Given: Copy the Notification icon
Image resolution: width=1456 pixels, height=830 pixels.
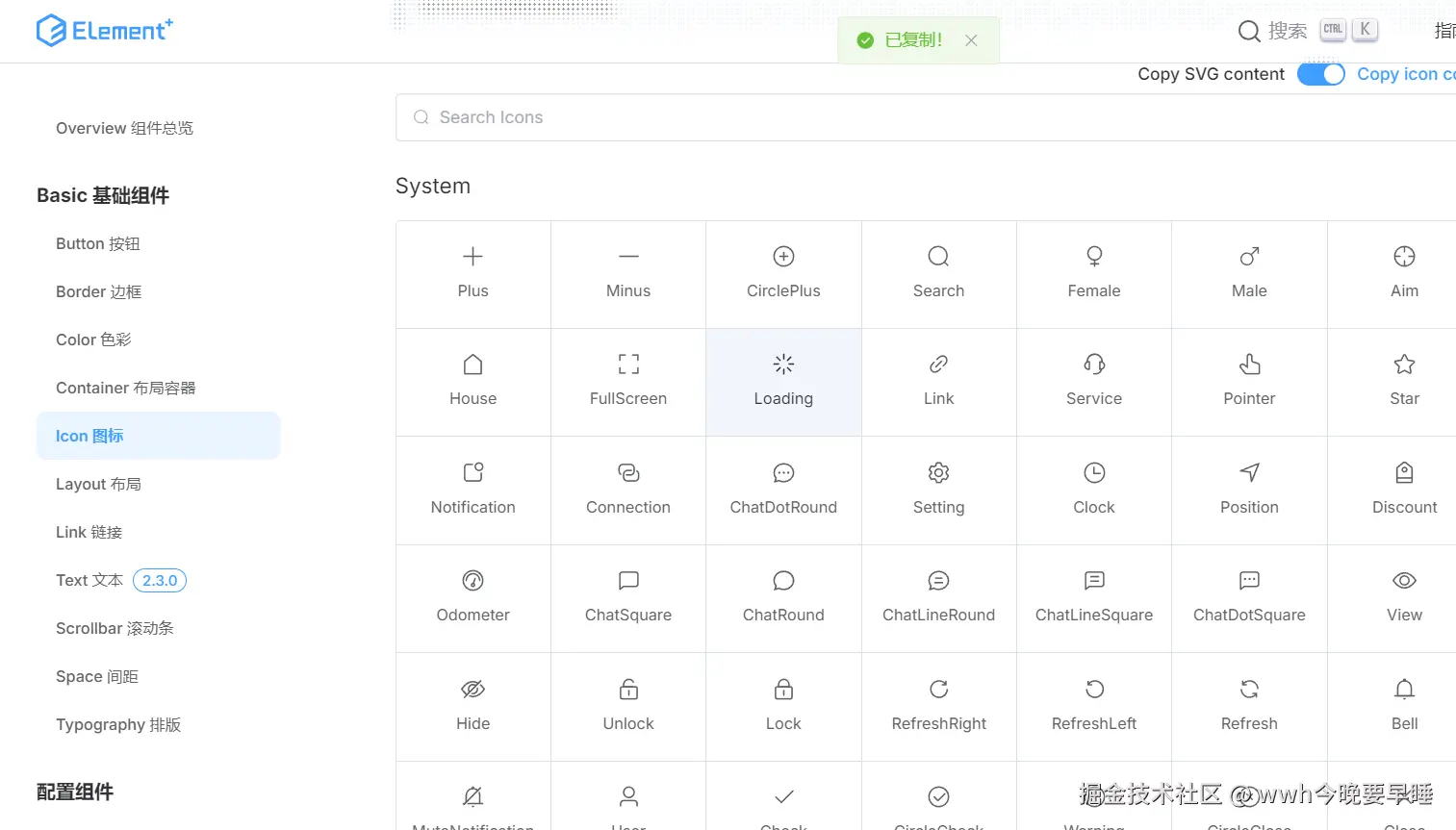Looking at the screenshot, I should point(473,490).
